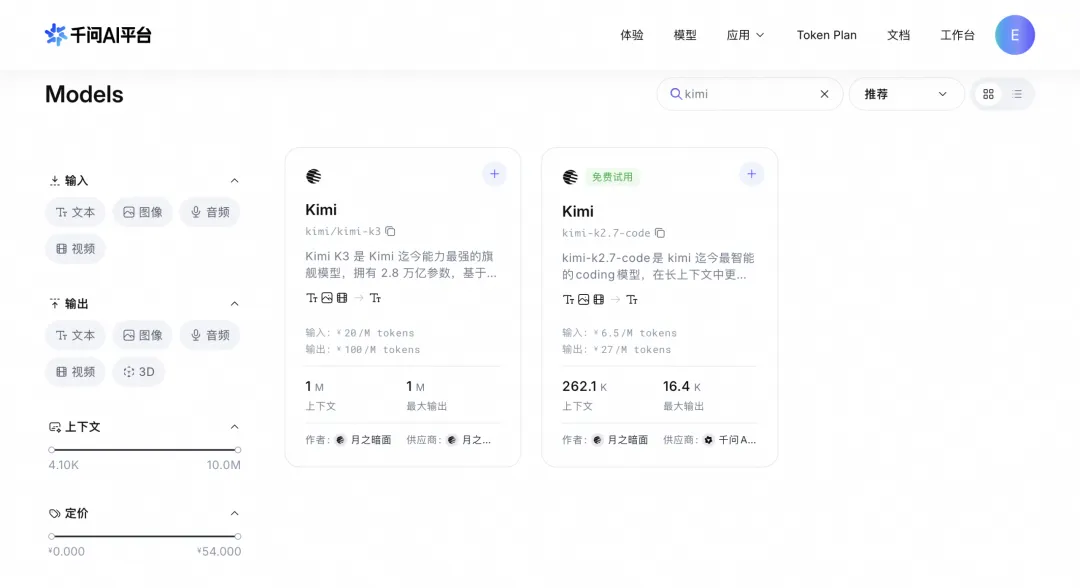Click the 上下文 slider minimum handle

[x=52, y=450]
